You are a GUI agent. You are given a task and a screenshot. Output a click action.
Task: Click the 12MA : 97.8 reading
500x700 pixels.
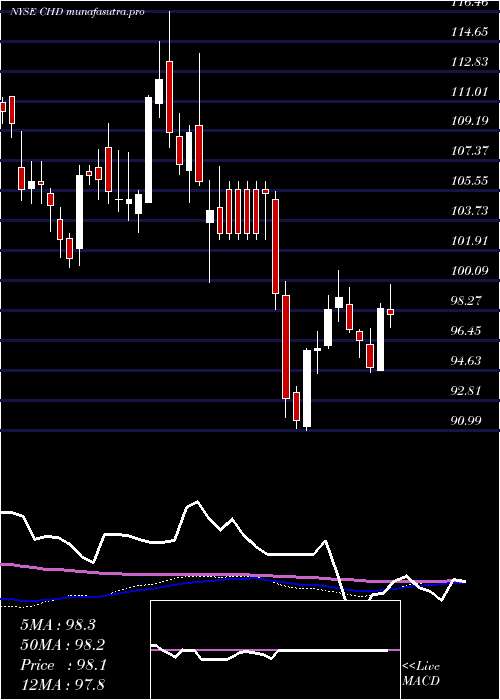tap(63, 685)
